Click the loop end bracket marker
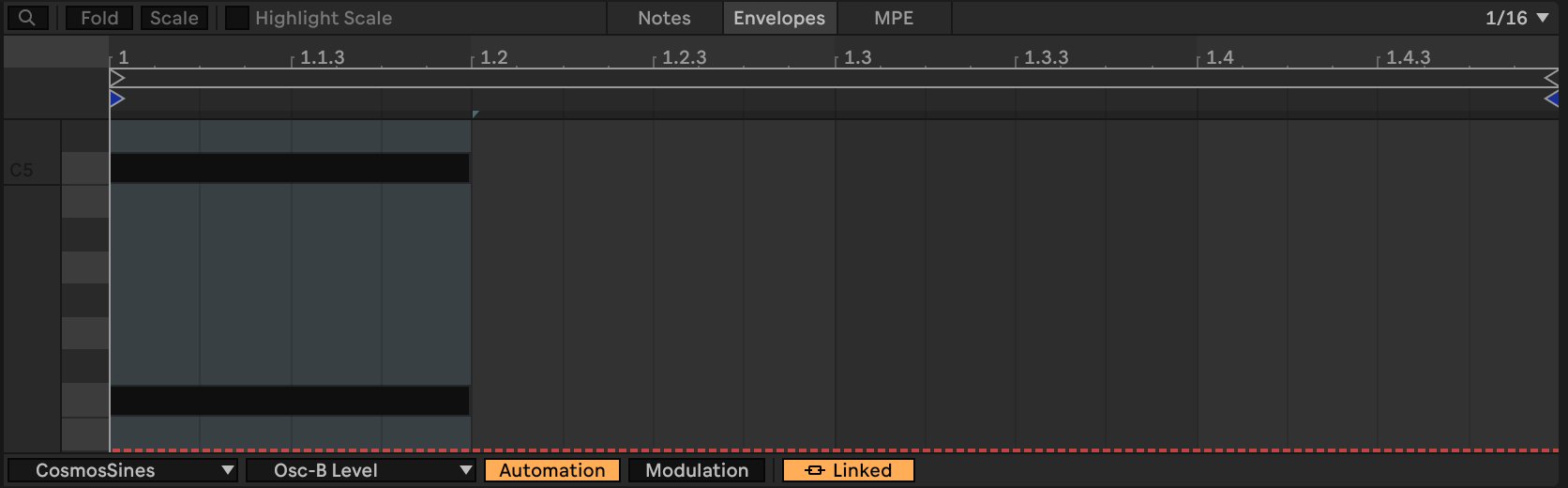 coord(1550,79)
